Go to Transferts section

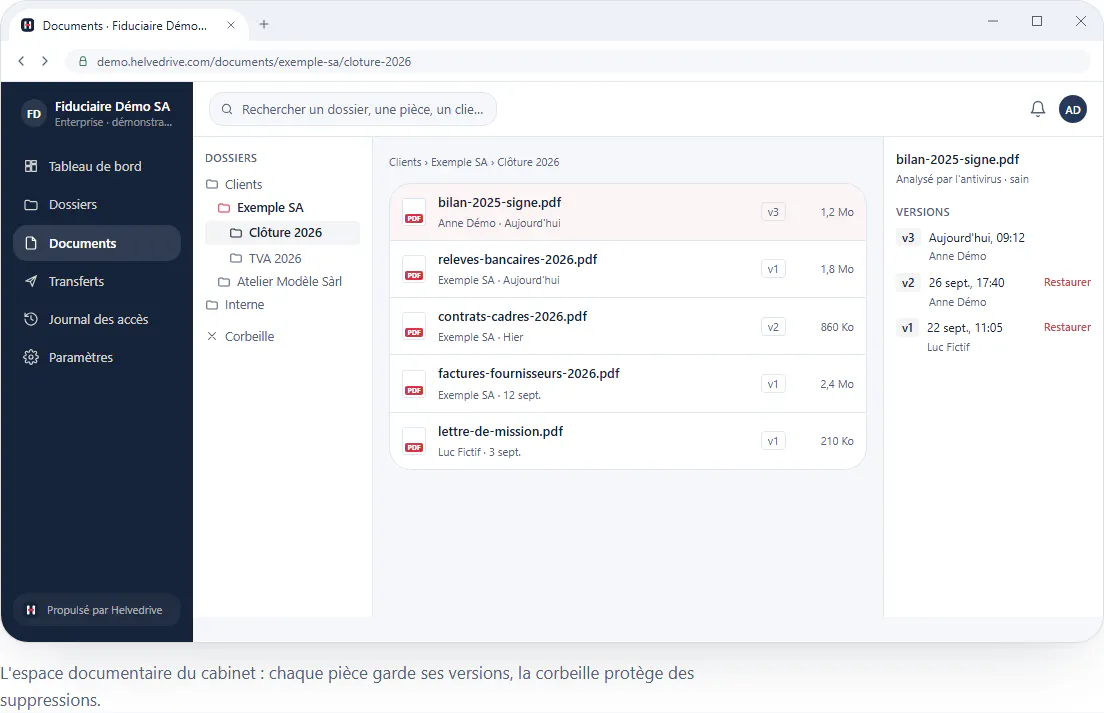(x=96, y=281)
